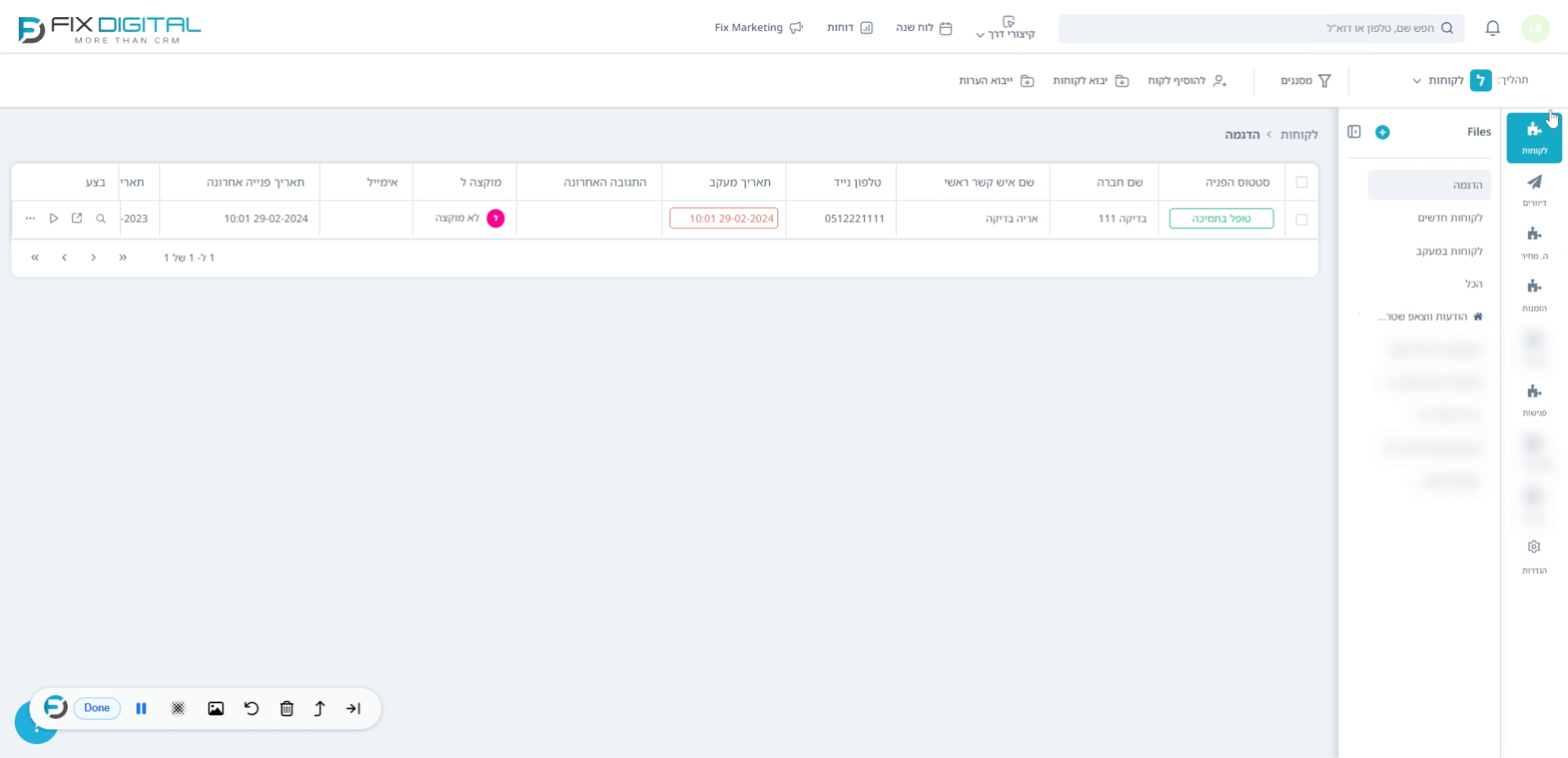Click the play icon in the row actions
This screenshot has height=758, width=1568.
coord(54,218)
